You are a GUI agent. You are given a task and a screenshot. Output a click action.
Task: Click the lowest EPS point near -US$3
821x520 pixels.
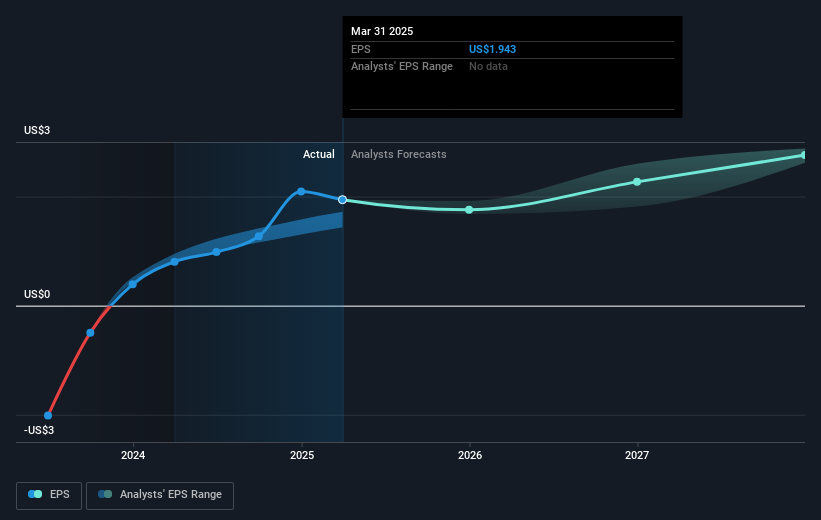click(48, 416)
